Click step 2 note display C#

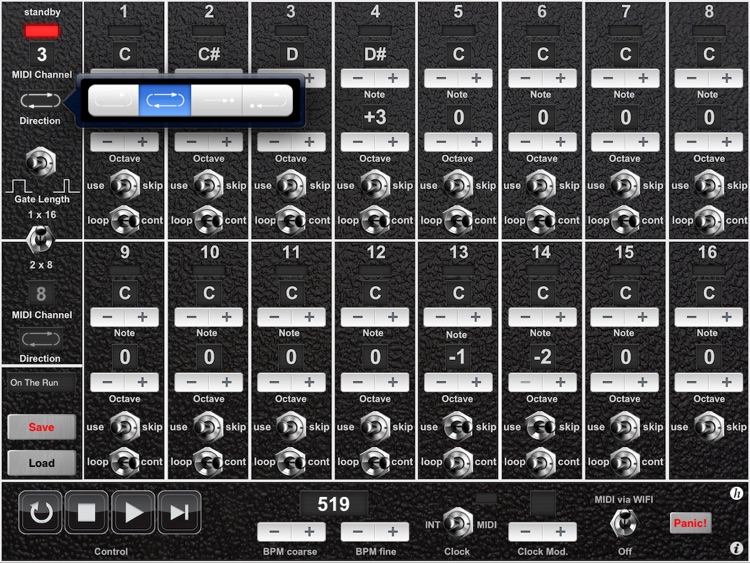pyautogui.click(x=209, y=54)
